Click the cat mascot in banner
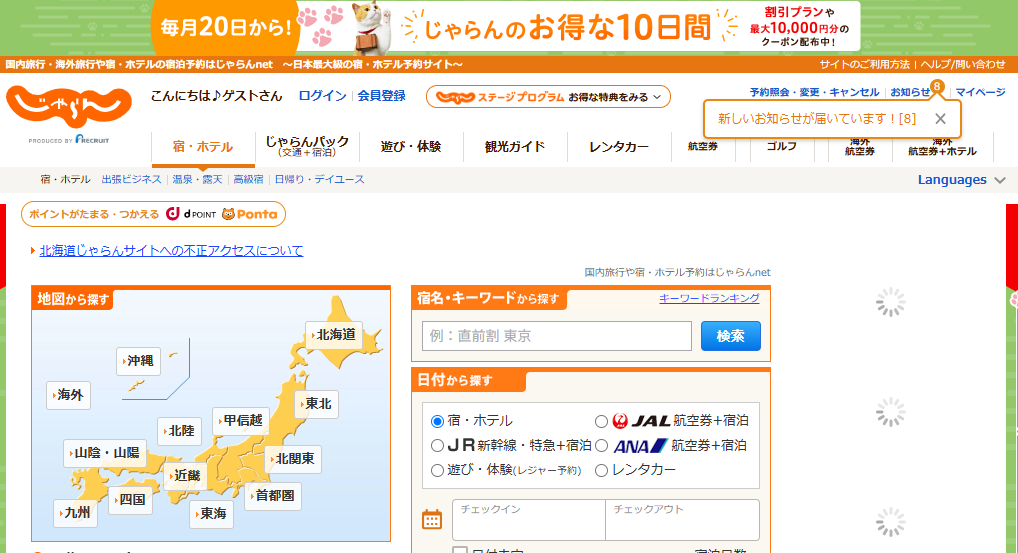 tap(371, 27)
